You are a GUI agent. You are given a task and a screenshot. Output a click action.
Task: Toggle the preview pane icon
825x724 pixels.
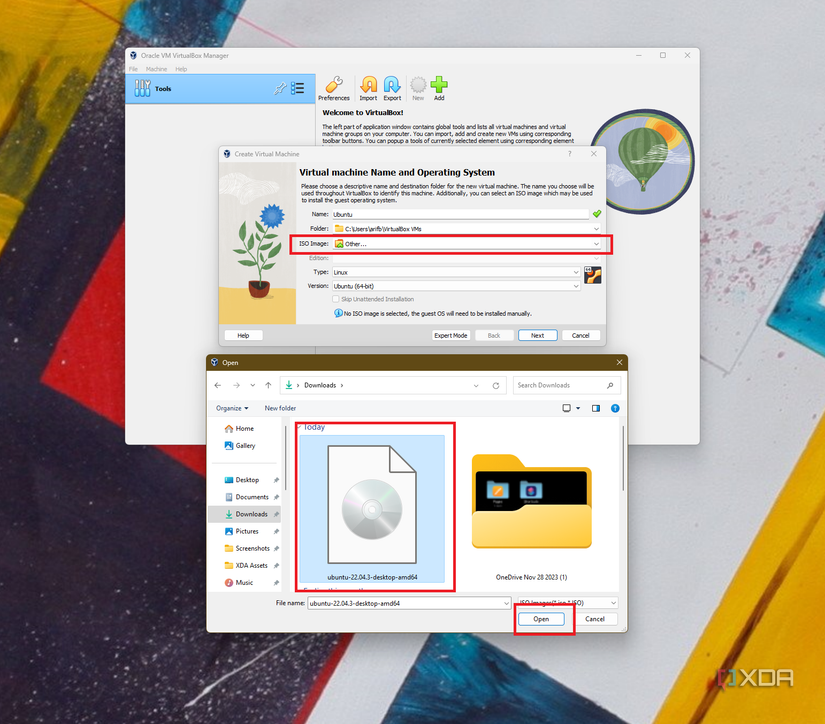coord(596,408)
